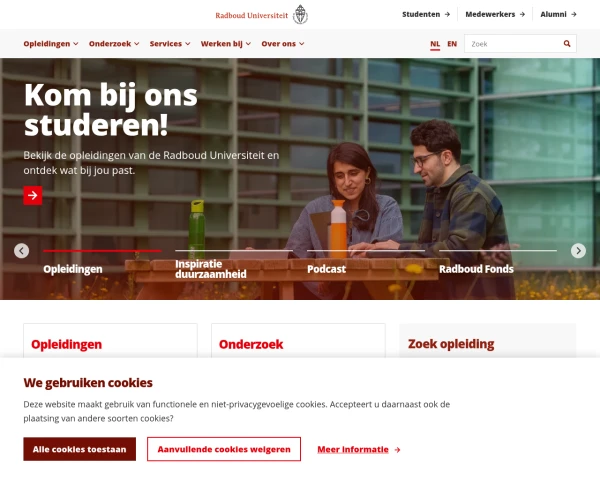Screen dimensions: 600x480
Task: Click the Radboud Universiteit logo
Action: tap(261, 15)
